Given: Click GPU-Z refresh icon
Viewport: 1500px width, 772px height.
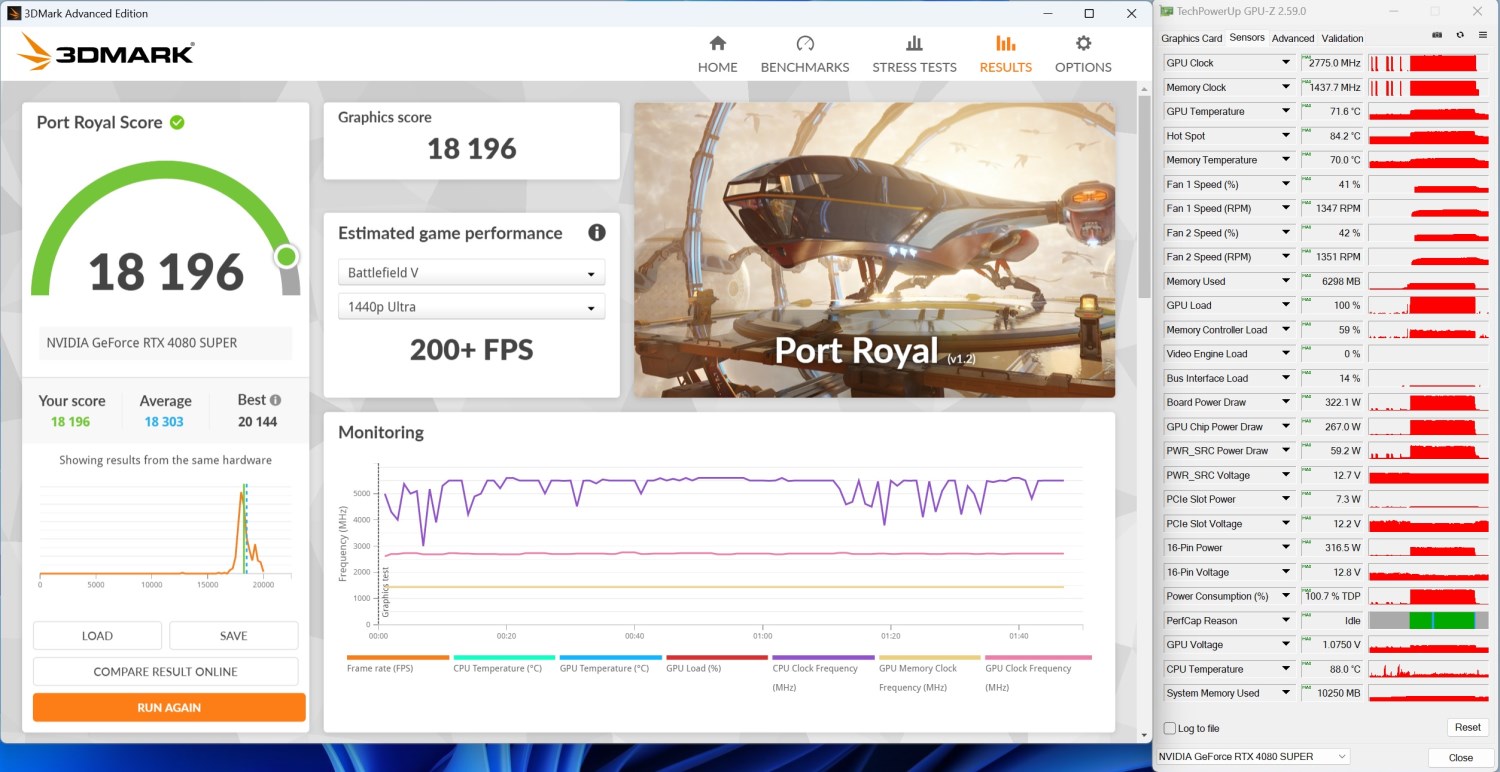Looking at the screenshot, I should [x=1460, y=35].
